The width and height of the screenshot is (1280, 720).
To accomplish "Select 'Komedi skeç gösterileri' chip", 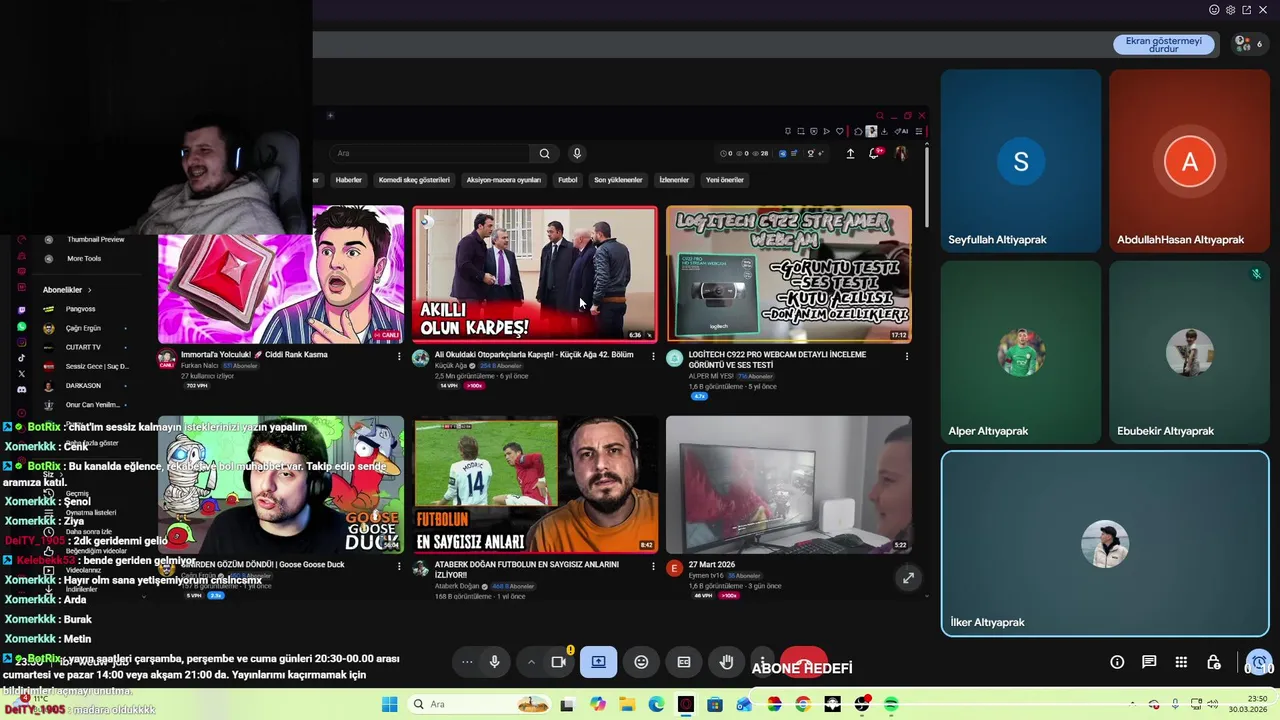I will [414, 180].
